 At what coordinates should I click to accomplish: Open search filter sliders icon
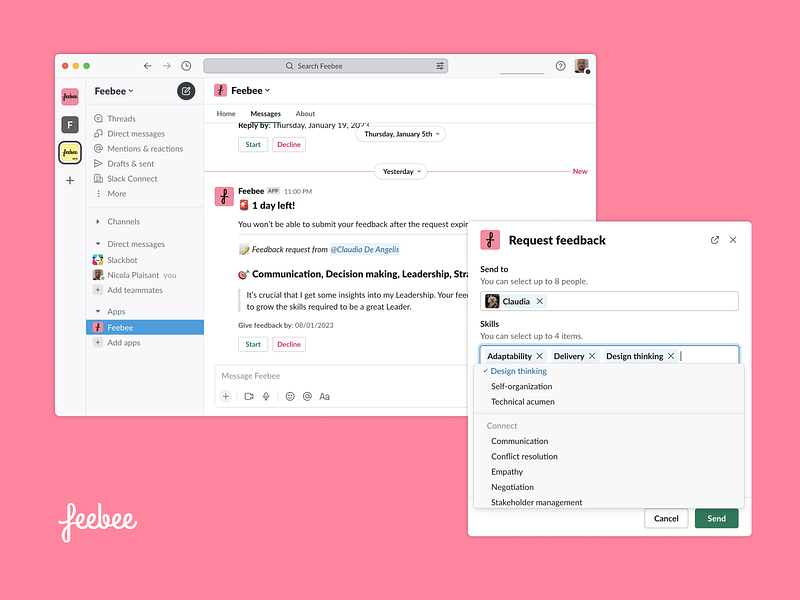coord(440,66)
